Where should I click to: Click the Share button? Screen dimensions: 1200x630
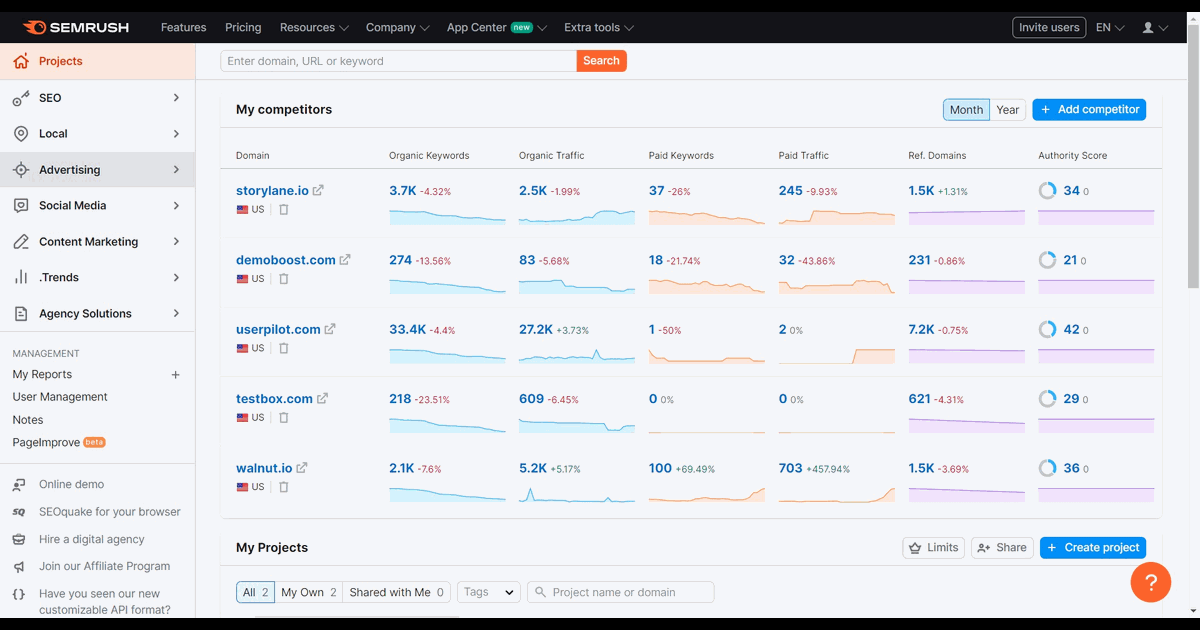pyautogui.click(x=1002, y=548)
